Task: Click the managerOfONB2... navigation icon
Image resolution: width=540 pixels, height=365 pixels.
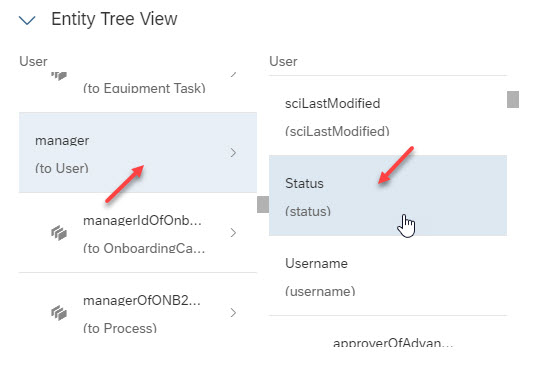Action: pyautogui.click(x=59, y=313)
